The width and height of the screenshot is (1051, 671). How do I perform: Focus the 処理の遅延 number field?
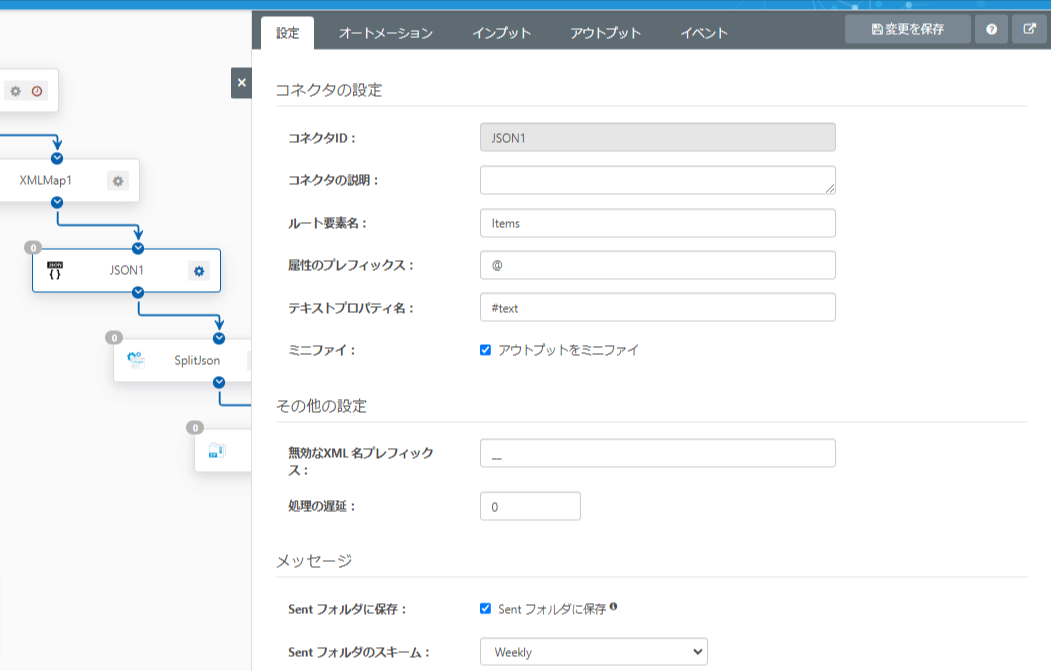click(x=530, y=507)
